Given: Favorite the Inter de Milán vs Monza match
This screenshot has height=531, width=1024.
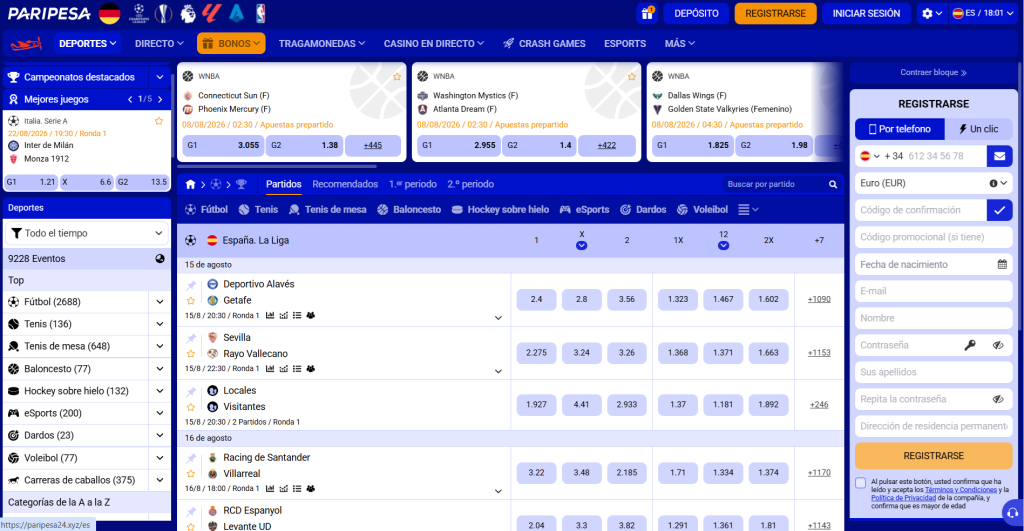Looking at the screenshot, I should point(159,121).
